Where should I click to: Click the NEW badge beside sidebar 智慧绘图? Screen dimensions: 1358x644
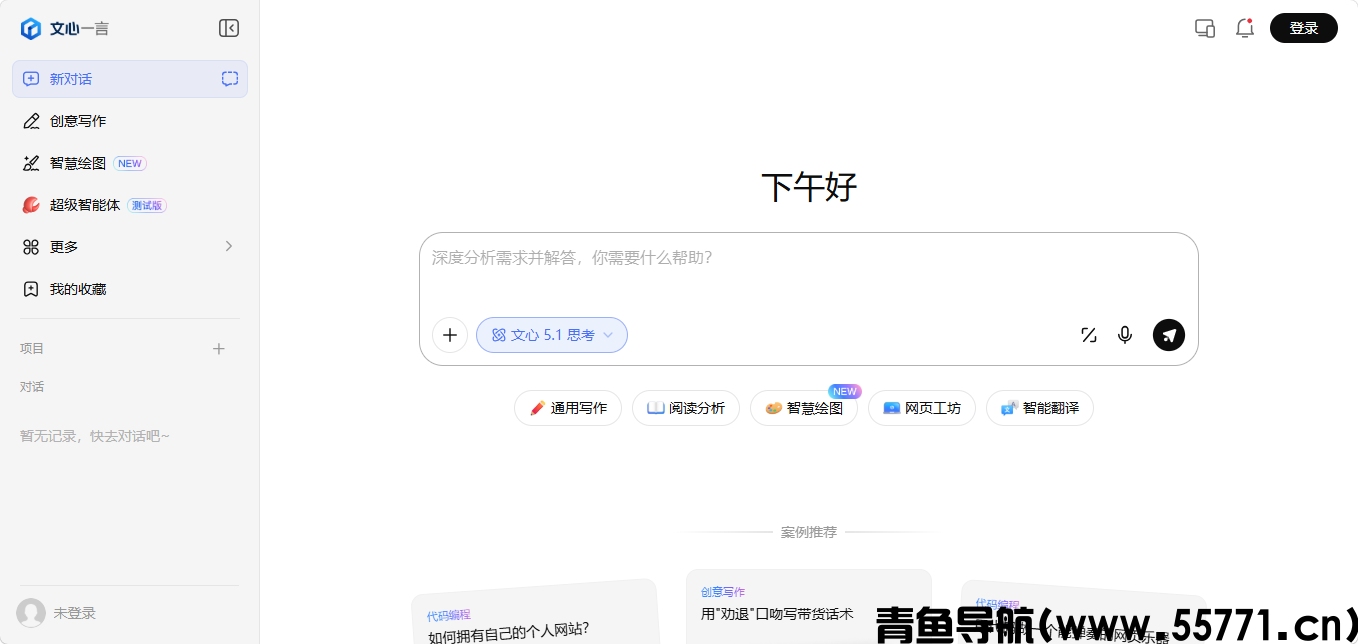point(130,163)
